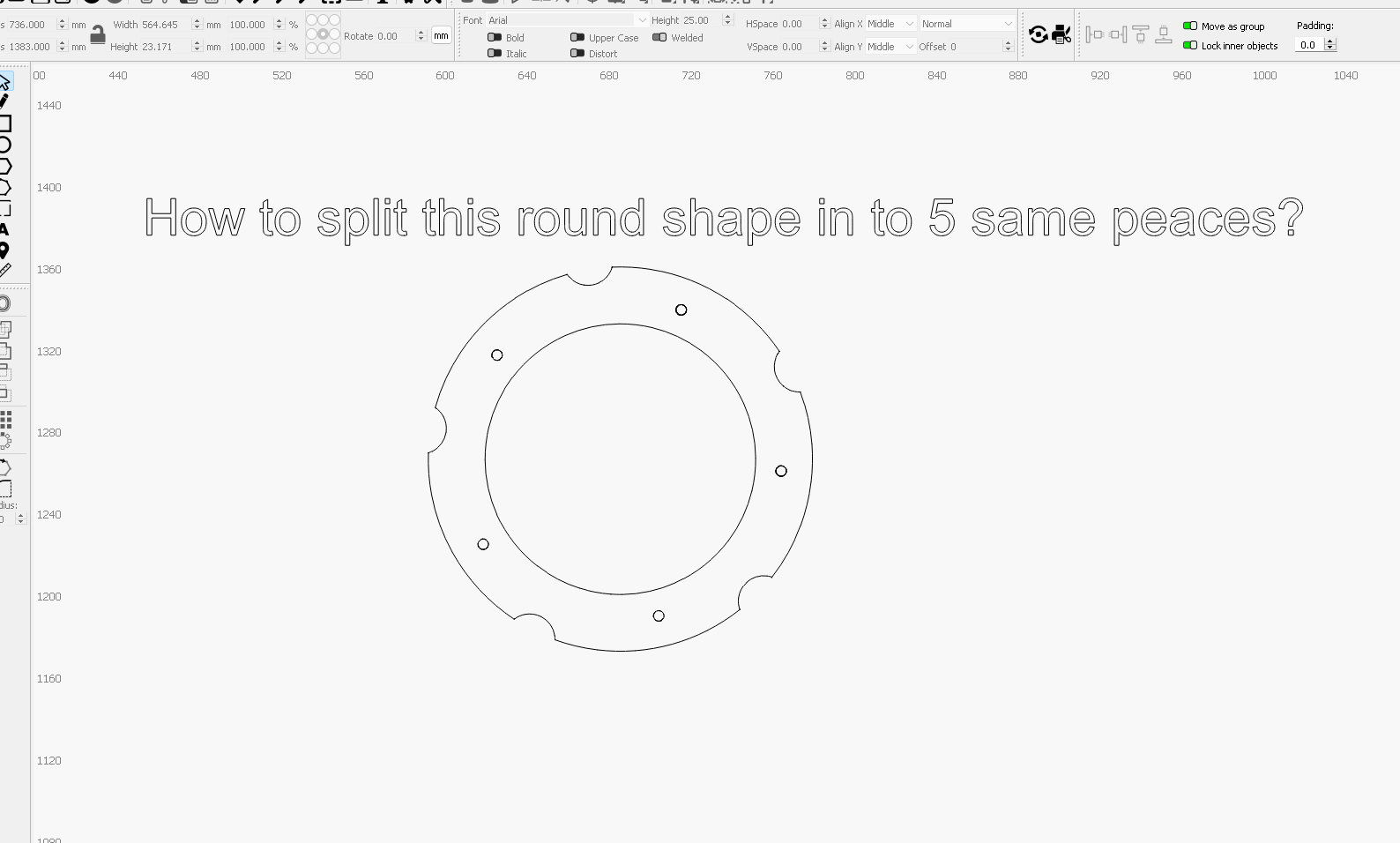Toggle the Bold text switch
The image size is (1400, 843).
tap(495, 38)
